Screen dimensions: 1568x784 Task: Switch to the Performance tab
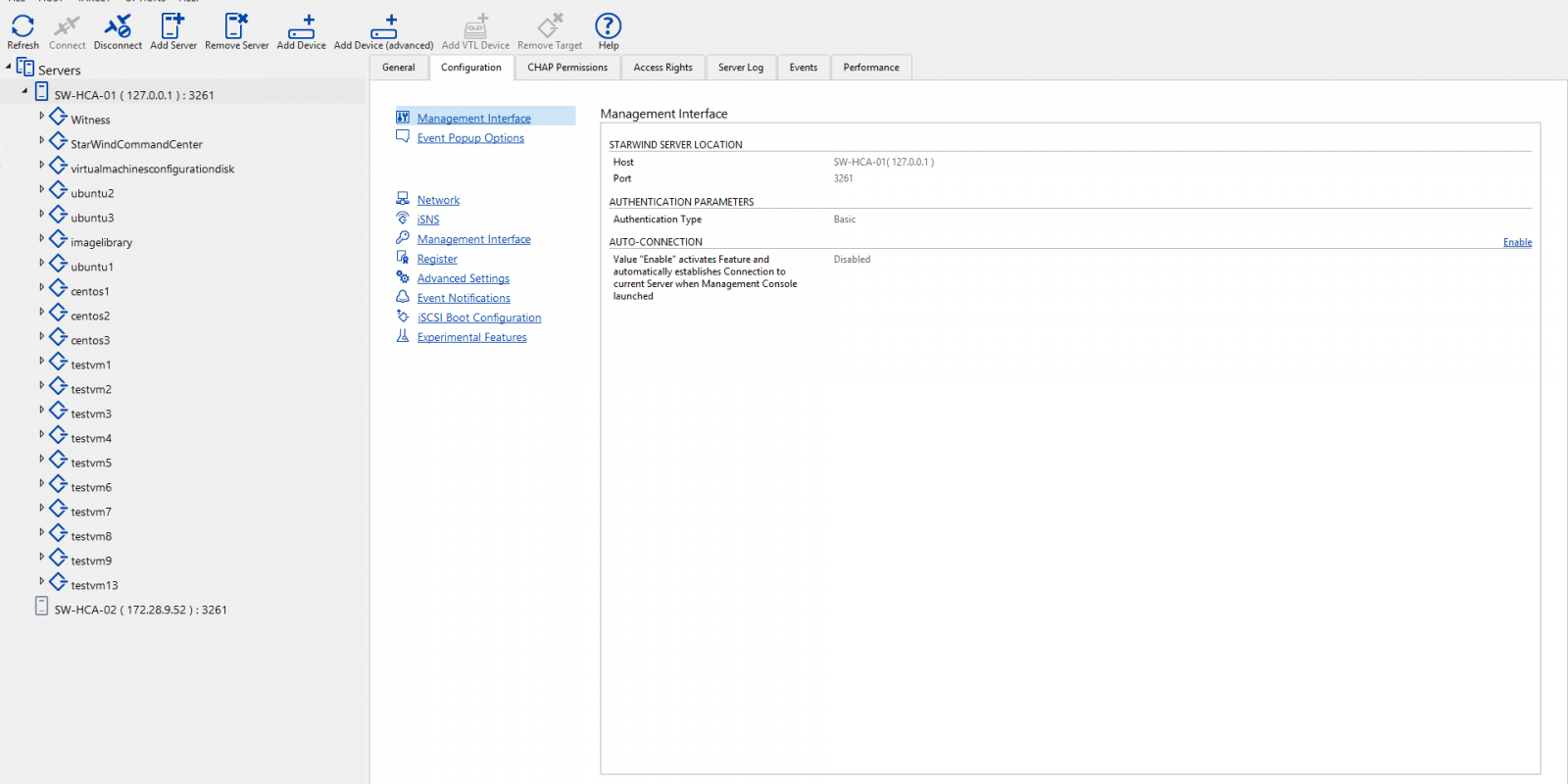coord(871,68)
